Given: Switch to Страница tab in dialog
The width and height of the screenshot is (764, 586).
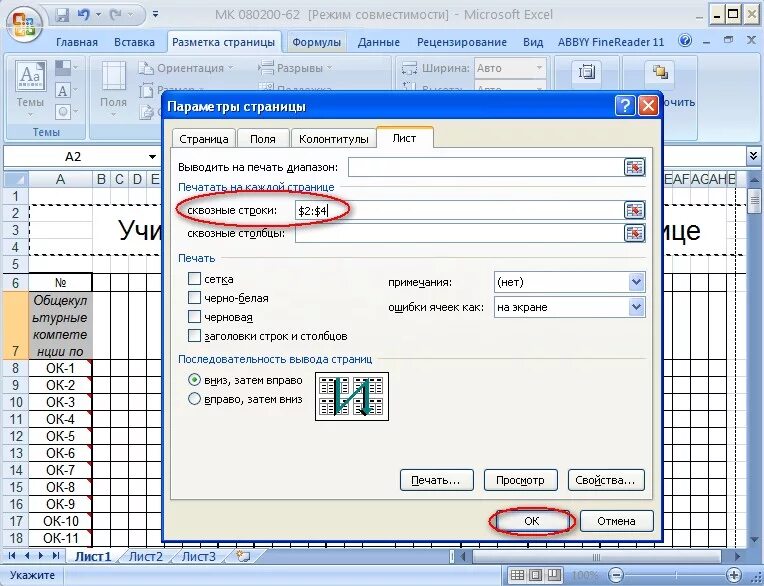Looking at the screenshot, I should pyautogui.click(x=204, y=139).
